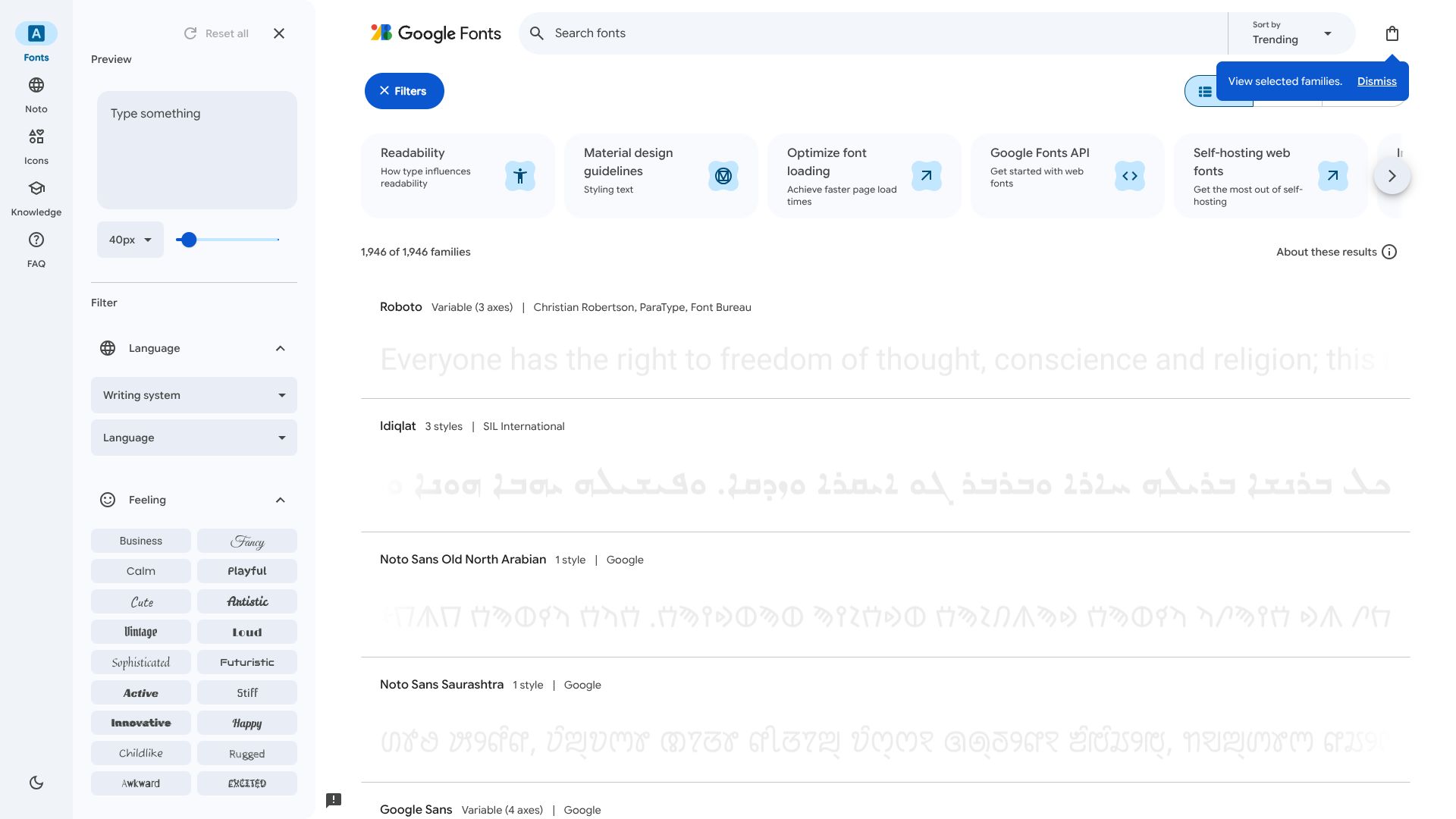Open Self-hosting web fonts arrow icon
This screenshot has width=1456, height=819.
click(1333, 176)
